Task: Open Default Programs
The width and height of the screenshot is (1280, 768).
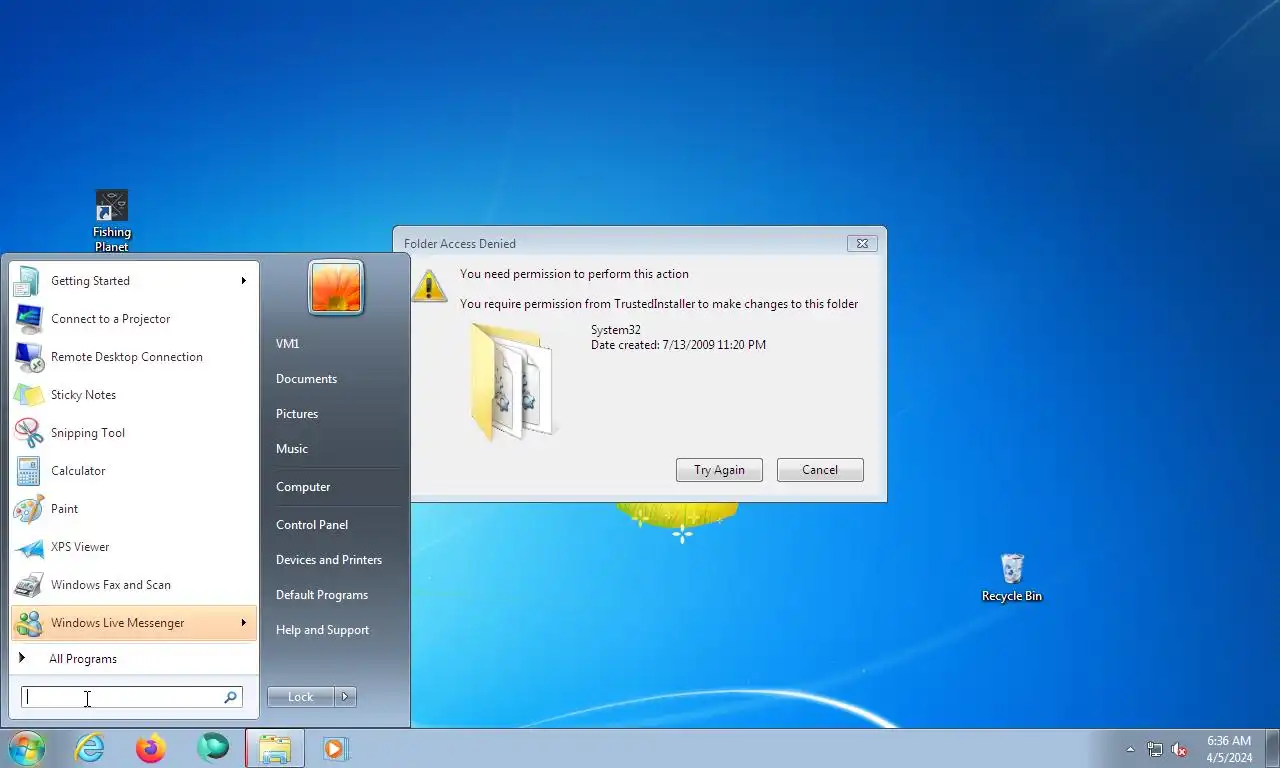Action: (x=322, y=595)
